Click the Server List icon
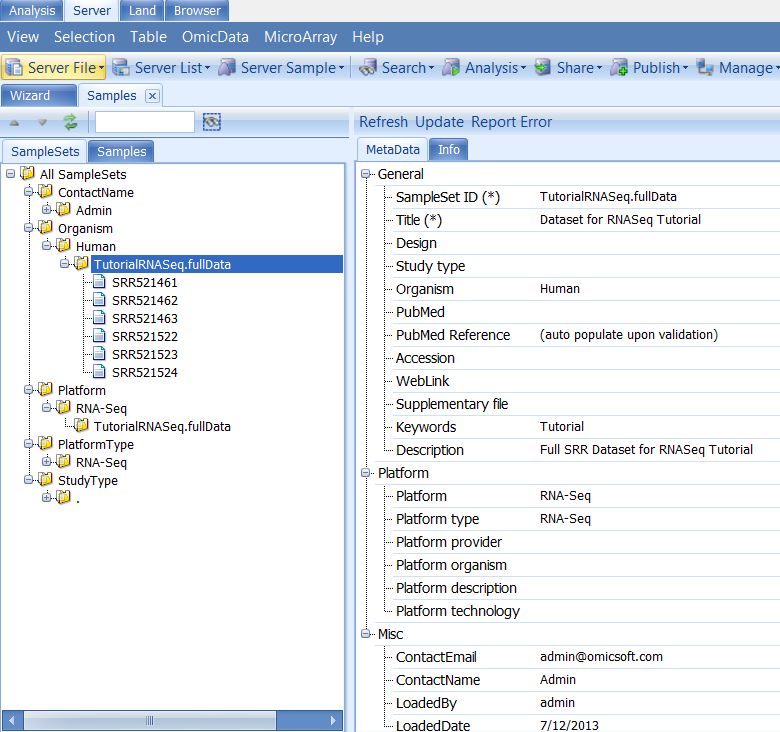 [121, 67]
